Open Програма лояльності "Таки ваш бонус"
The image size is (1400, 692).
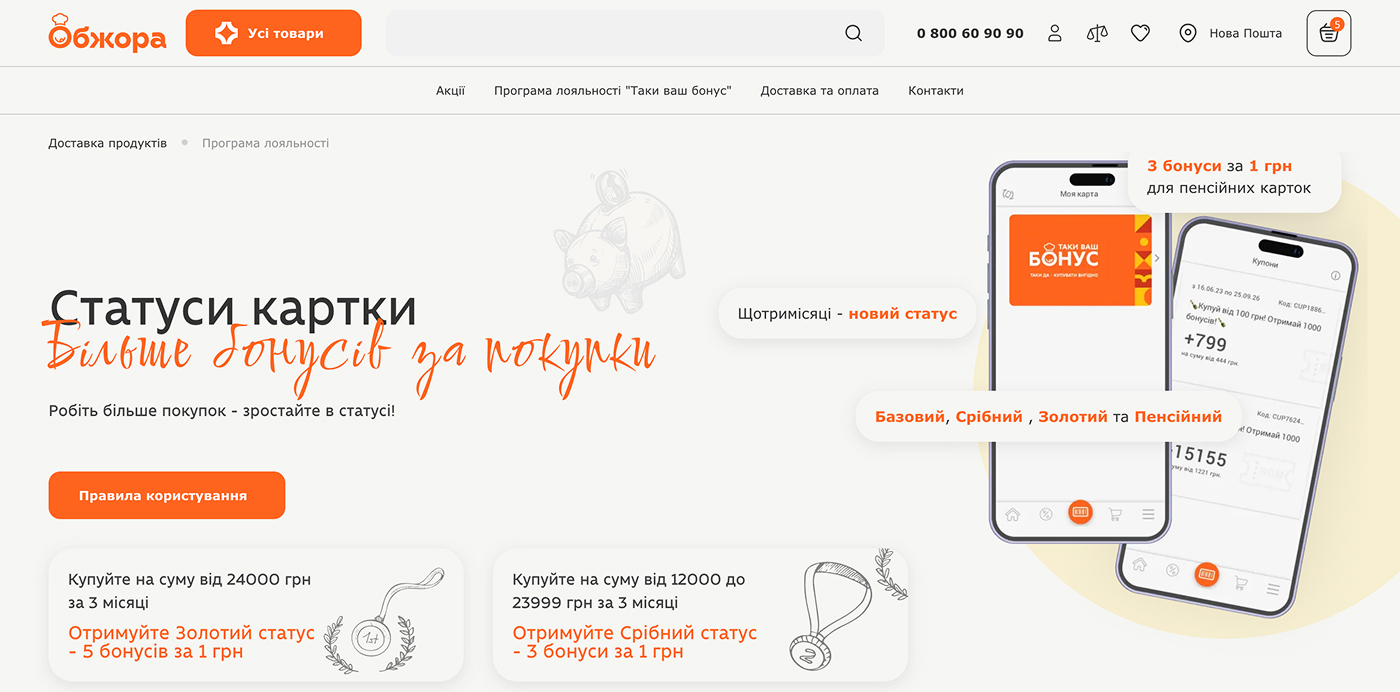pyautogui.click(x=613, y=90)
